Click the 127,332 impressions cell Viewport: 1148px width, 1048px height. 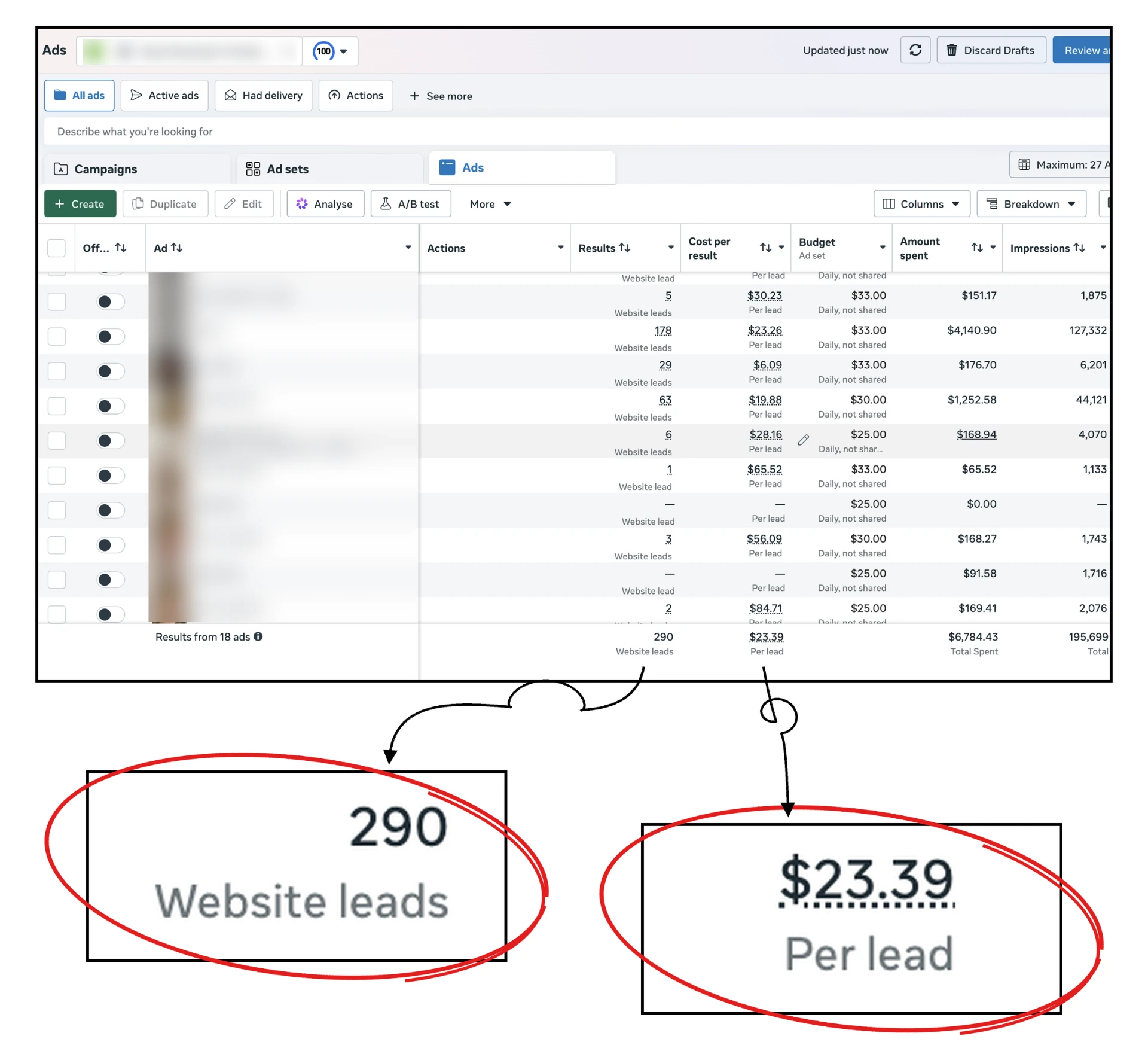(1088, 330)
